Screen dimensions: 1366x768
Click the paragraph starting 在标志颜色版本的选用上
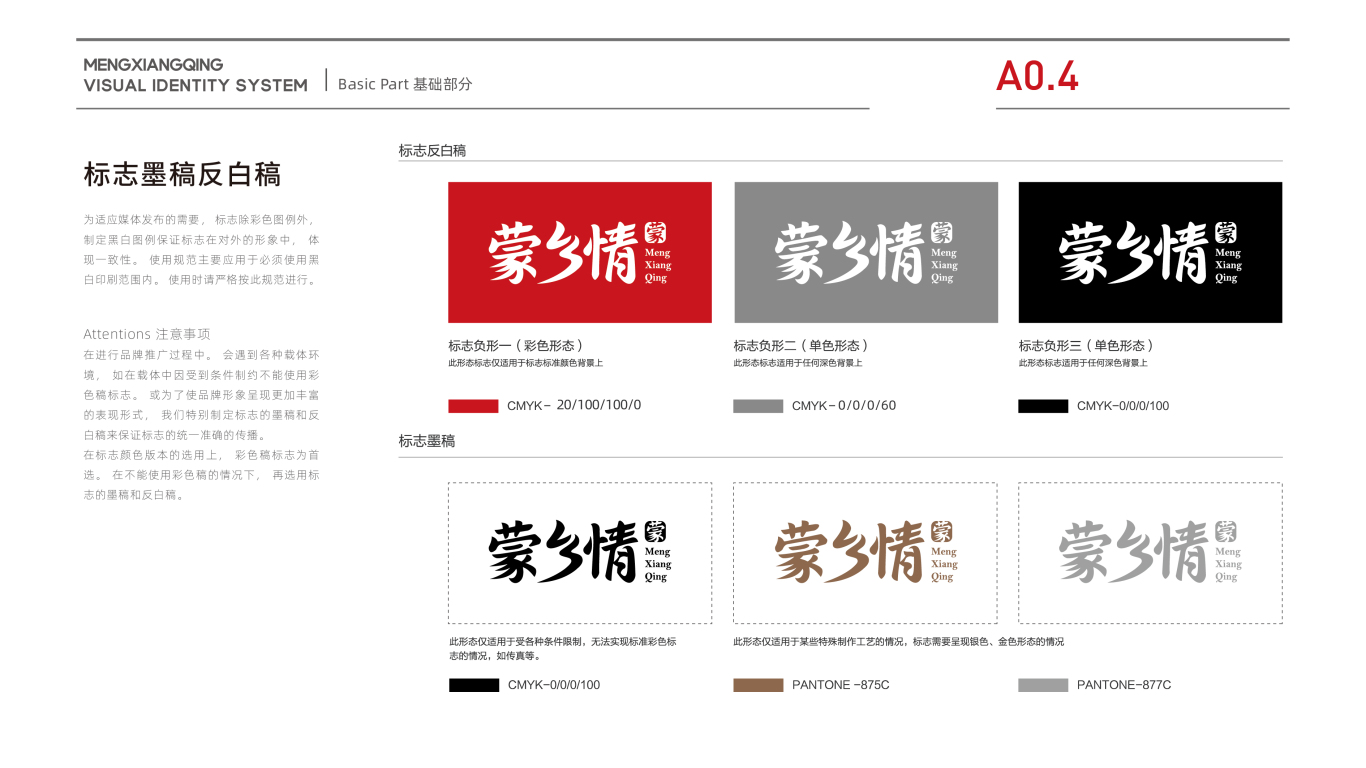(x=202, y=475)
